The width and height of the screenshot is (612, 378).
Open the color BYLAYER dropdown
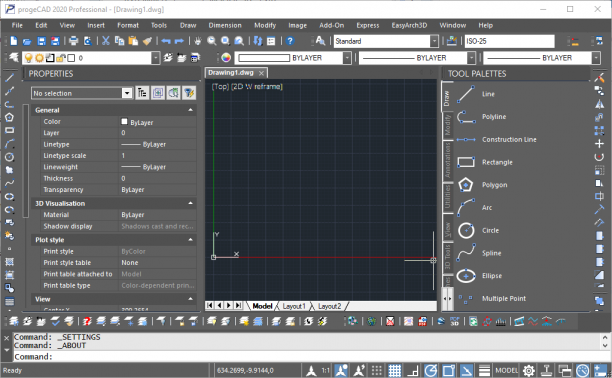point(347,58)
